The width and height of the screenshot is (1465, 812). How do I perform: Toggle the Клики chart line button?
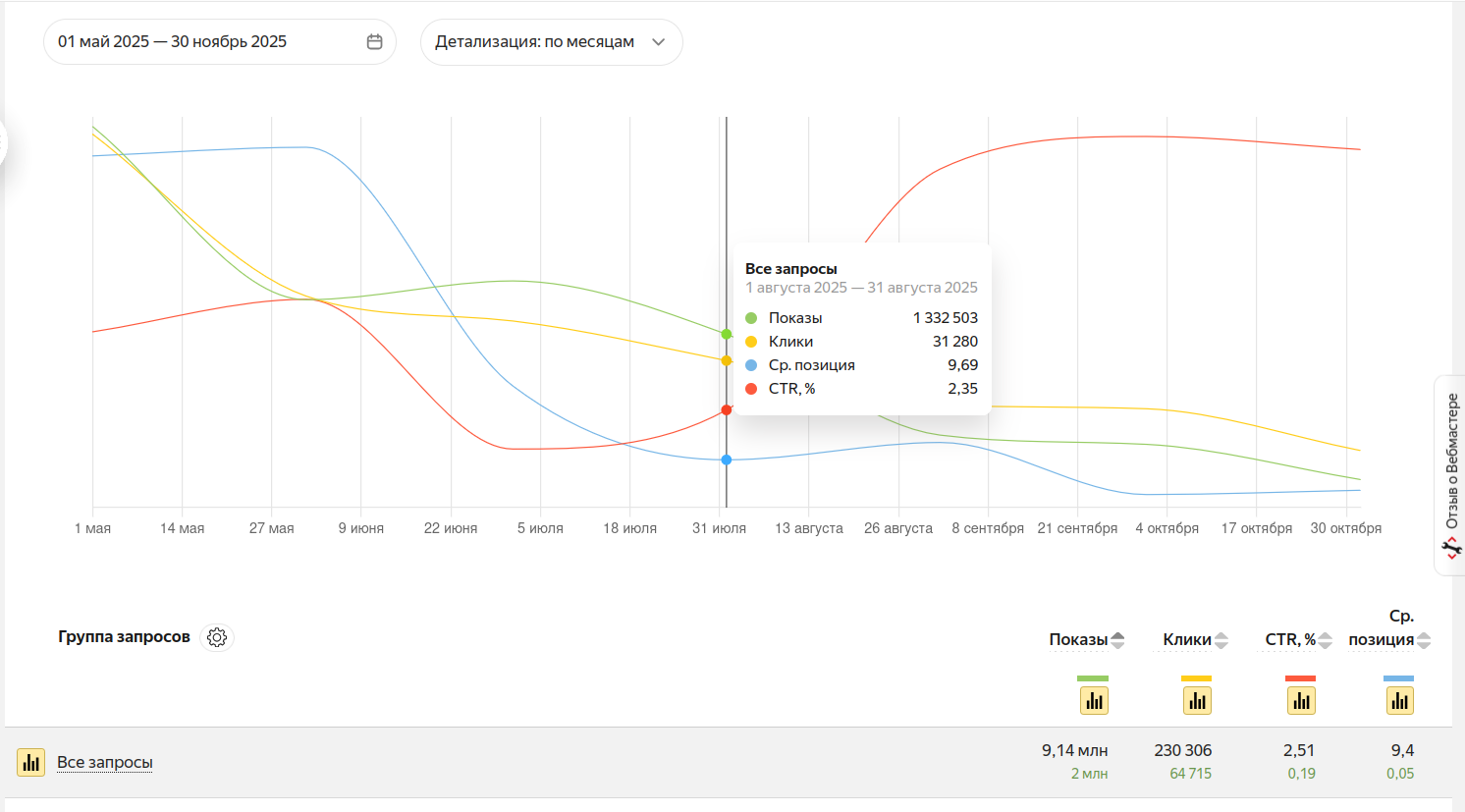click(x=1197, y=700)
